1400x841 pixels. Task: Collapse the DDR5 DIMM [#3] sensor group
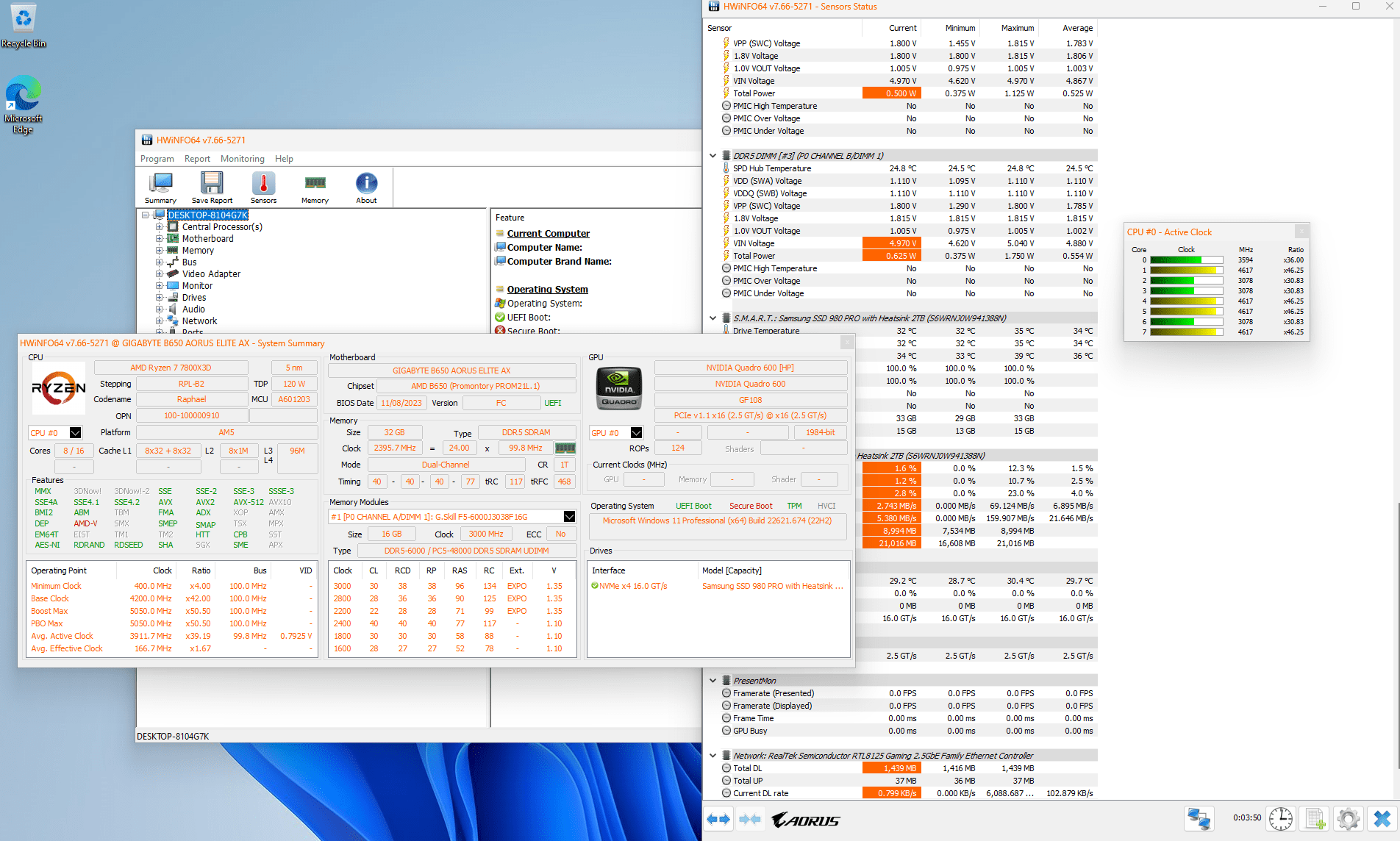(712, 156)
